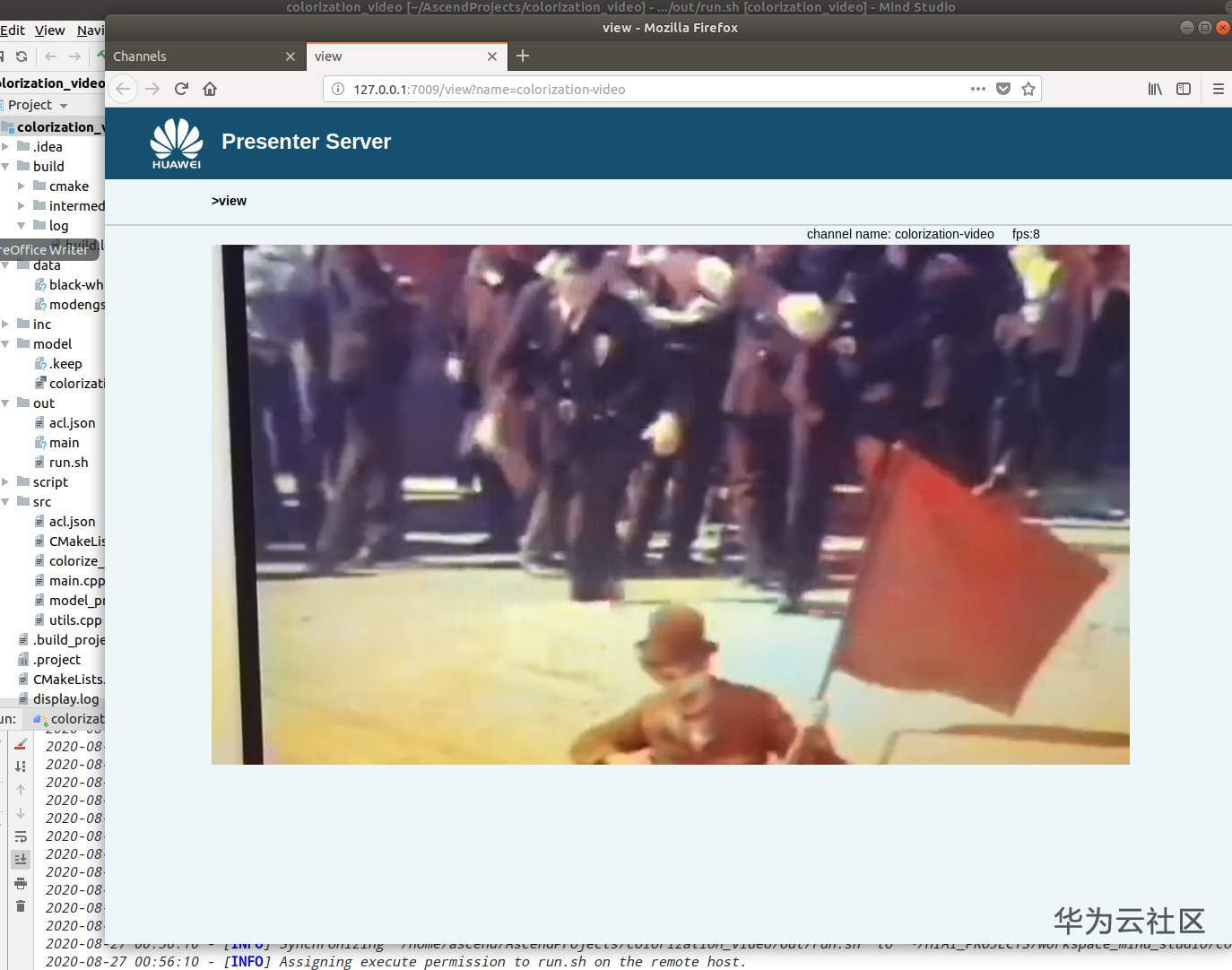Open the page actions three-dot menu

coord(978,89)
